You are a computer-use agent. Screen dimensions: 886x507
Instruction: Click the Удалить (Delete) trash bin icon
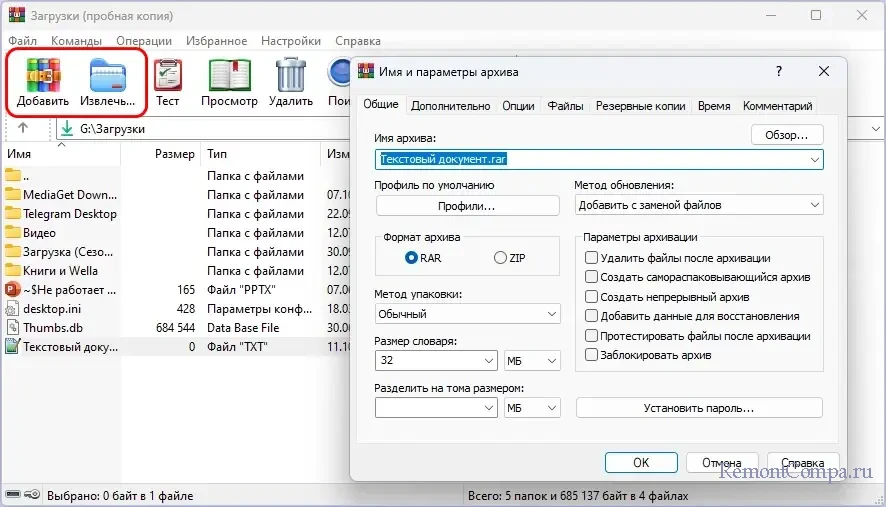coord(291,78)
